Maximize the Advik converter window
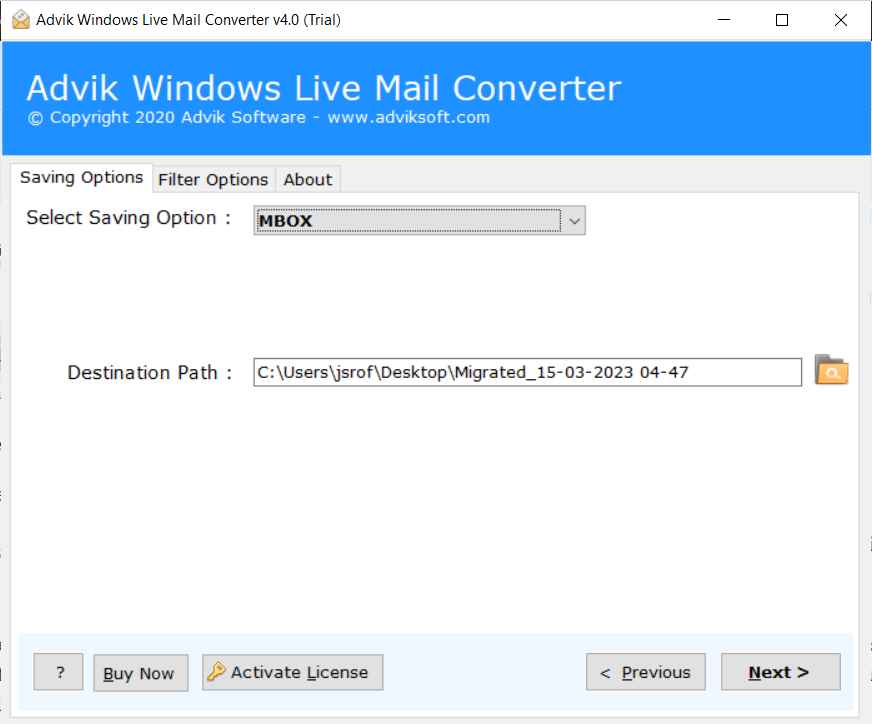Image resolution: width=872 pixels, height=724 pixels. [782, 20]
